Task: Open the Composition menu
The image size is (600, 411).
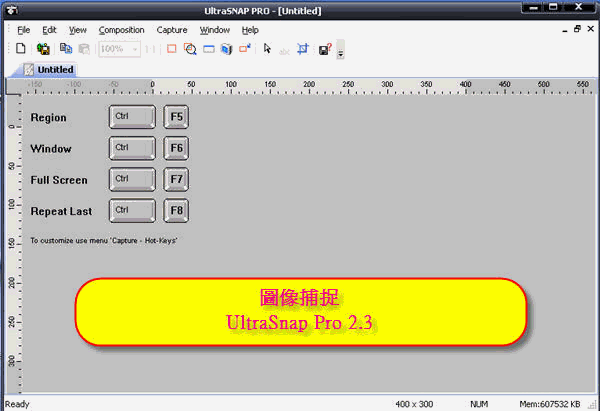Action: [121, 30]
